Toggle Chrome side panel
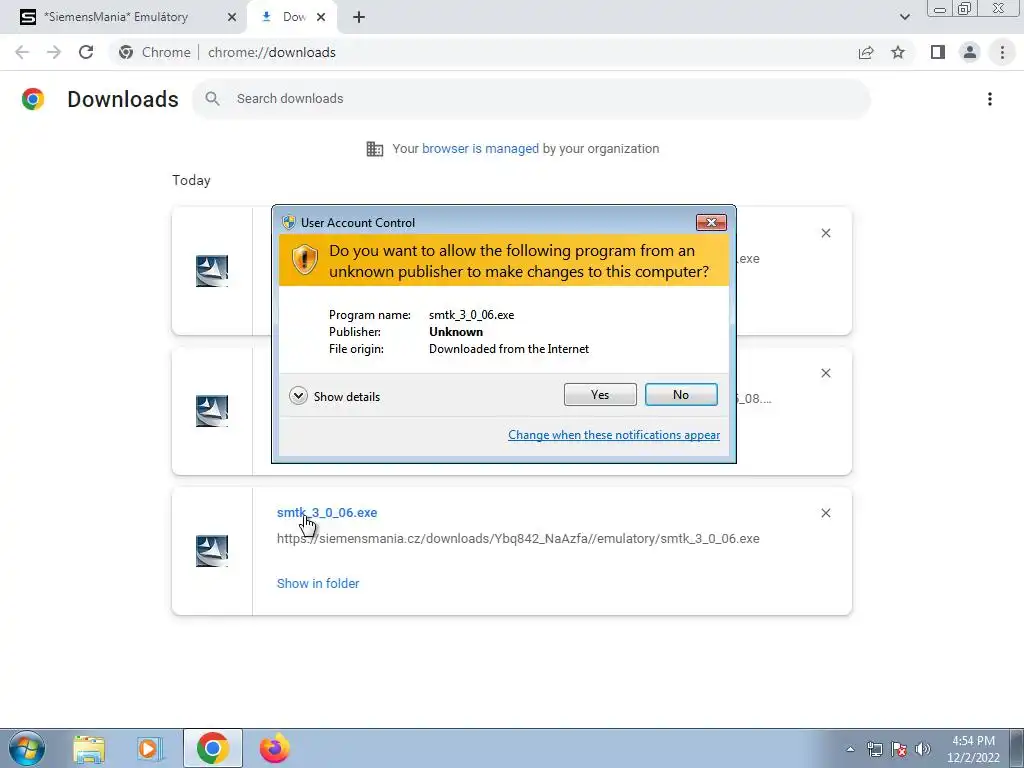Image resolution: width=1024 pixels, height=768 pixels. (x=938, y=52)
